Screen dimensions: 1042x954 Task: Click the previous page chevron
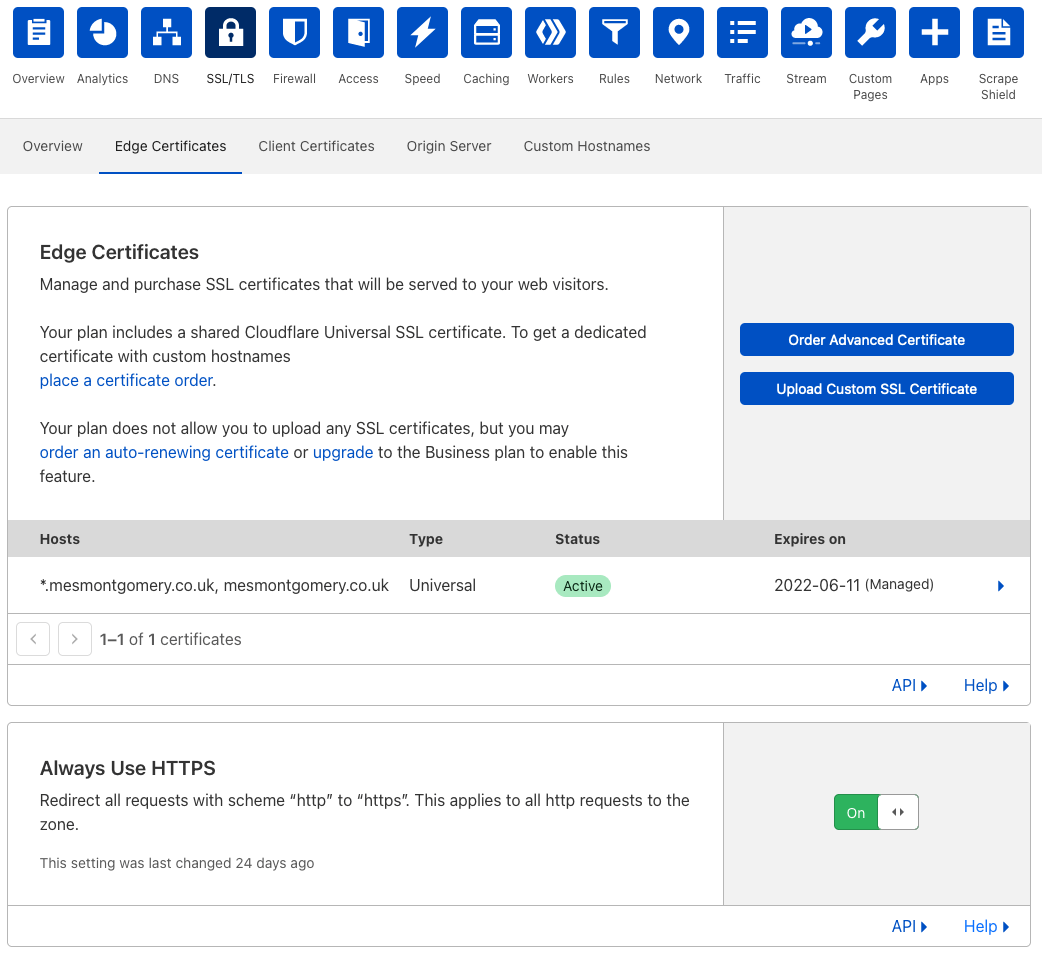pyautogui.click(x=33, y=638)
